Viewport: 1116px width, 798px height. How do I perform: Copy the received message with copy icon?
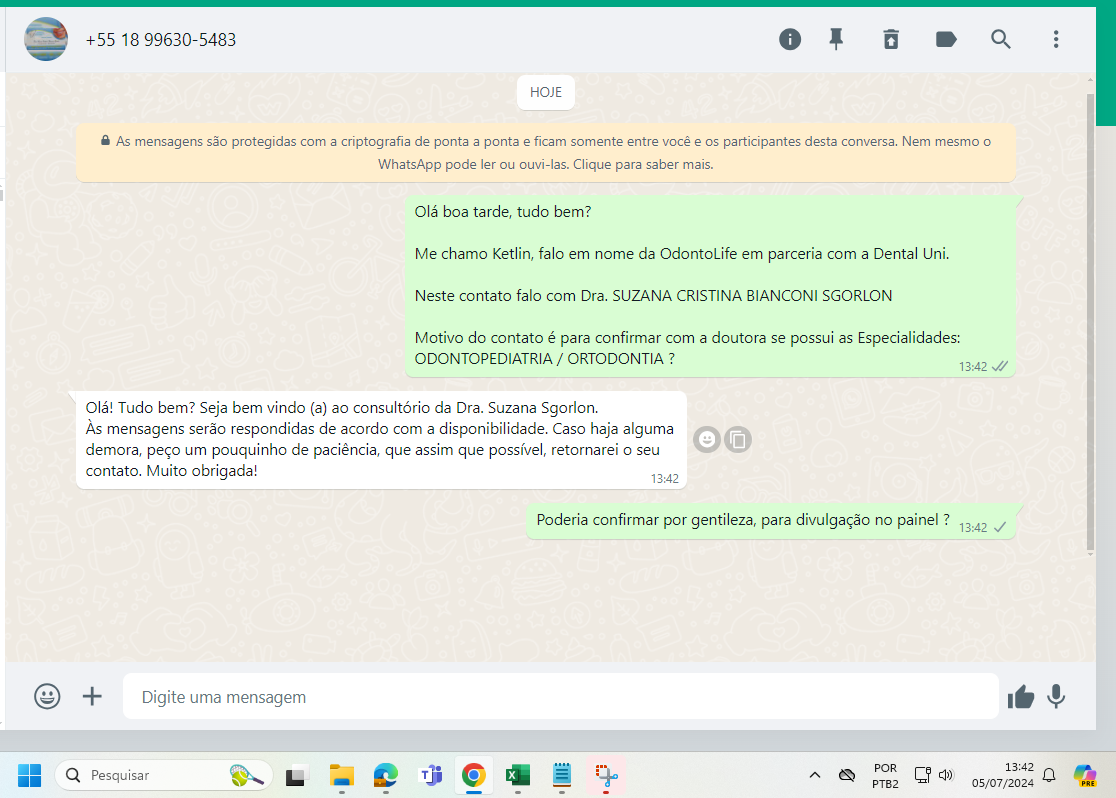coord(738,440)
